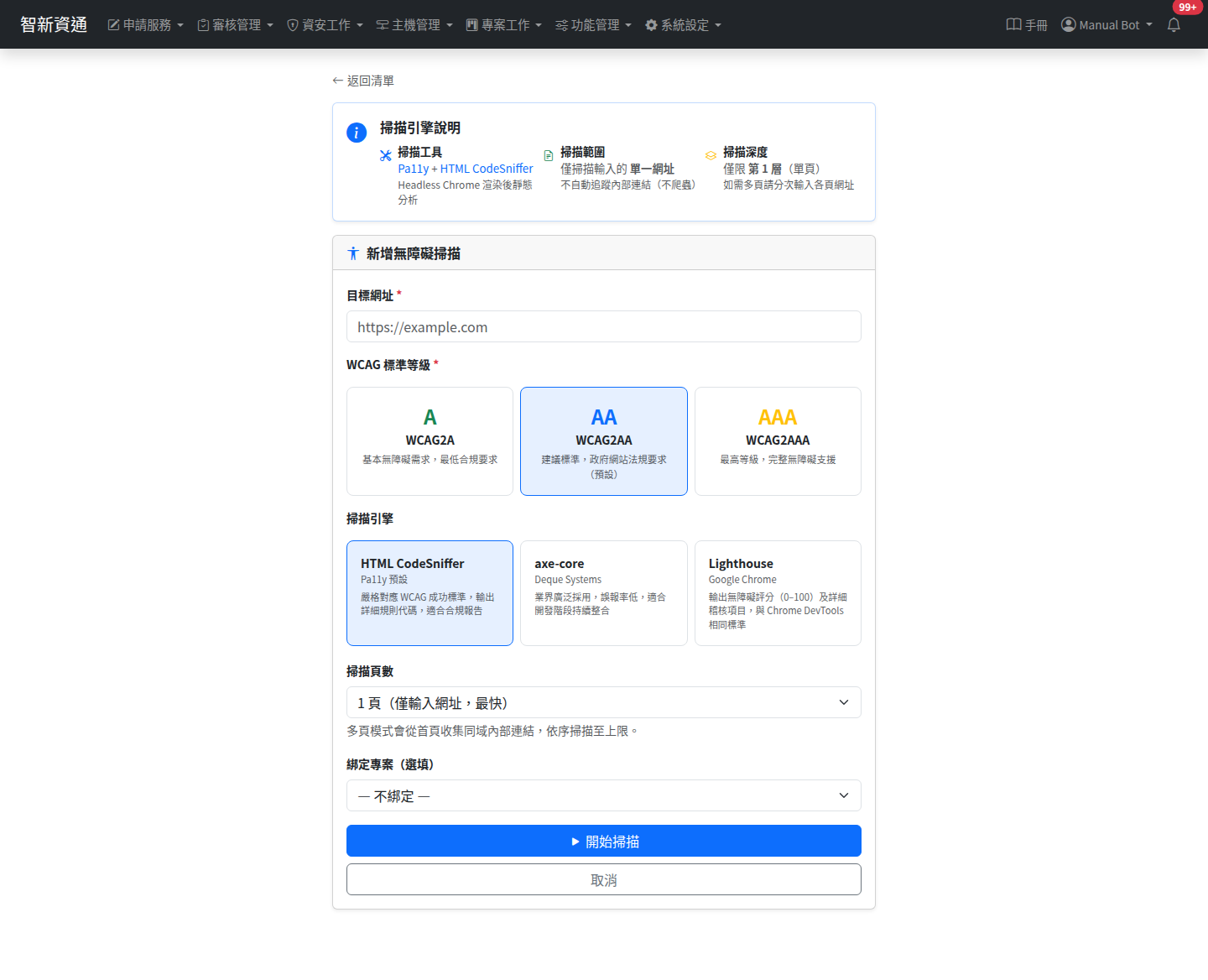Screen dimensions: 1208x980
Task: Click the pencil icon beside 申請服務
Action: 113,25
